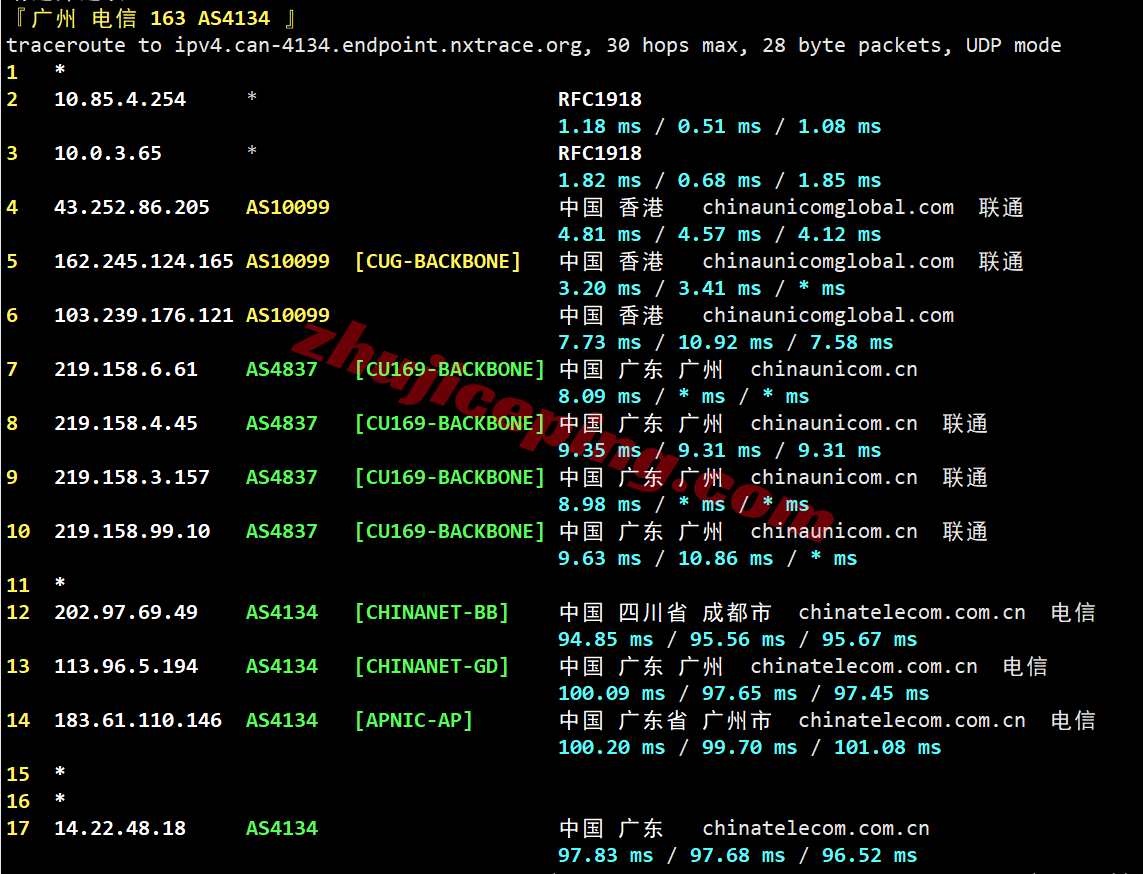The height and width of the screenshot is (874, 1143).
Task: Click latency value 96.52 ms
Action: coord(869,855)
